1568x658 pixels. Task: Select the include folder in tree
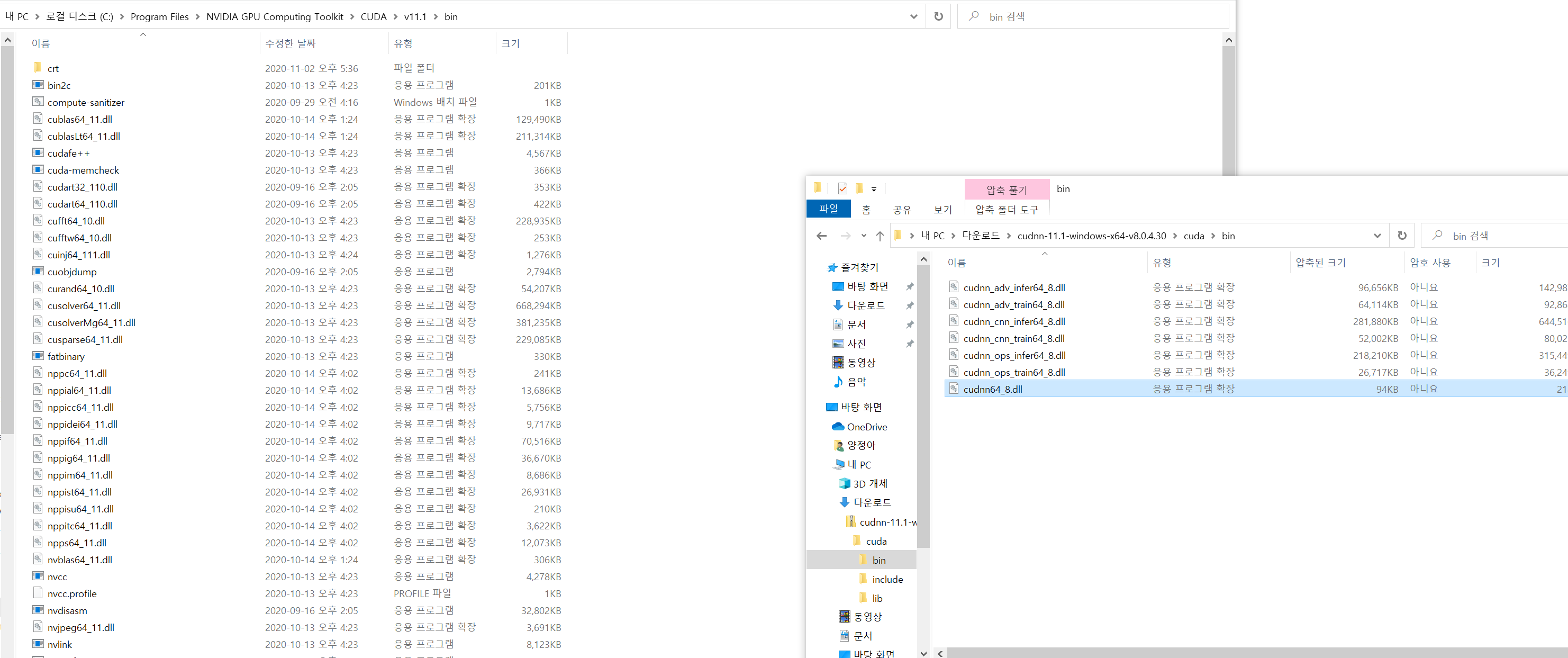887,579
